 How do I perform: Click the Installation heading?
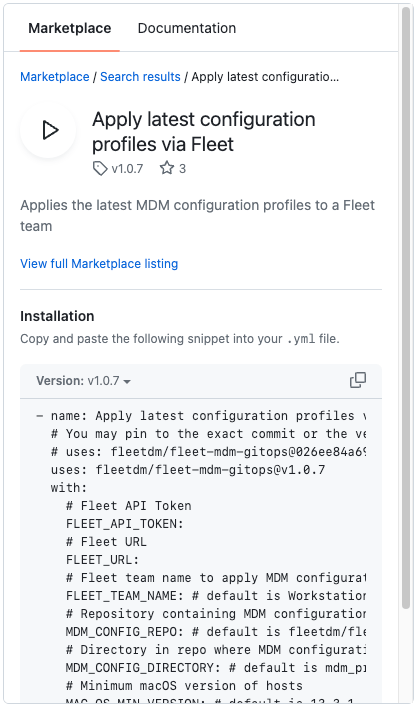57,316
